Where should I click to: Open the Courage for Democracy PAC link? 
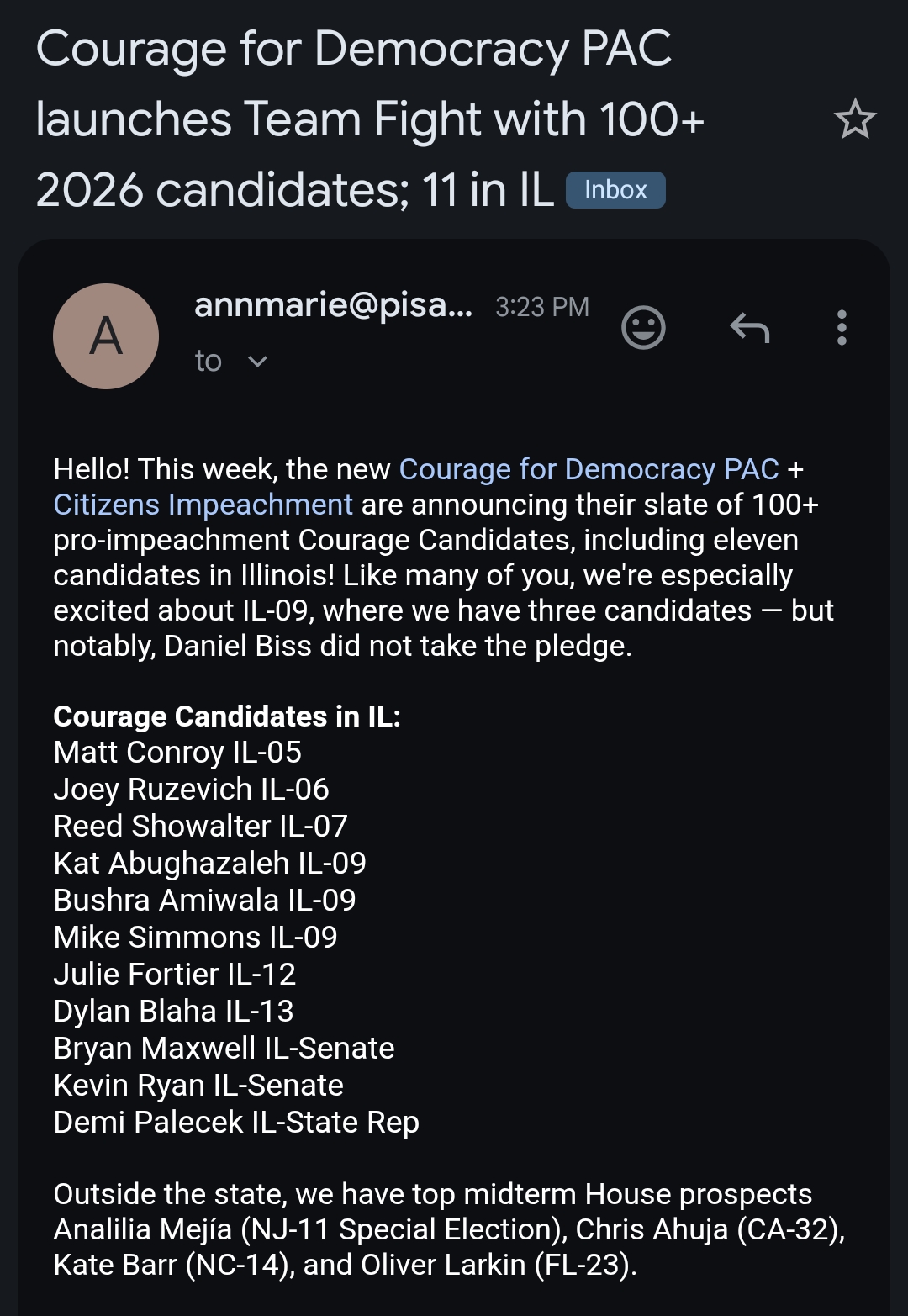[589, 469]
